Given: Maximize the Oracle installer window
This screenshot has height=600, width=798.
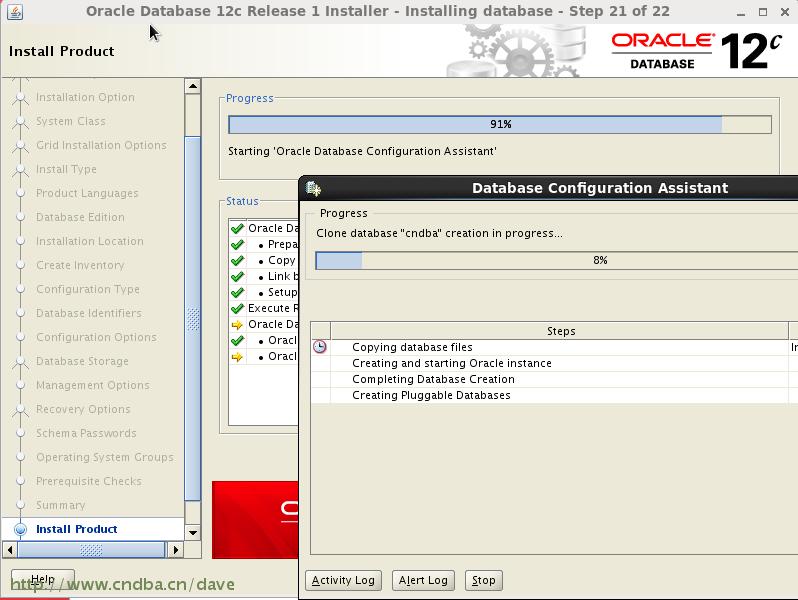Looking at the screenshot, I should (x=763, y=12).
